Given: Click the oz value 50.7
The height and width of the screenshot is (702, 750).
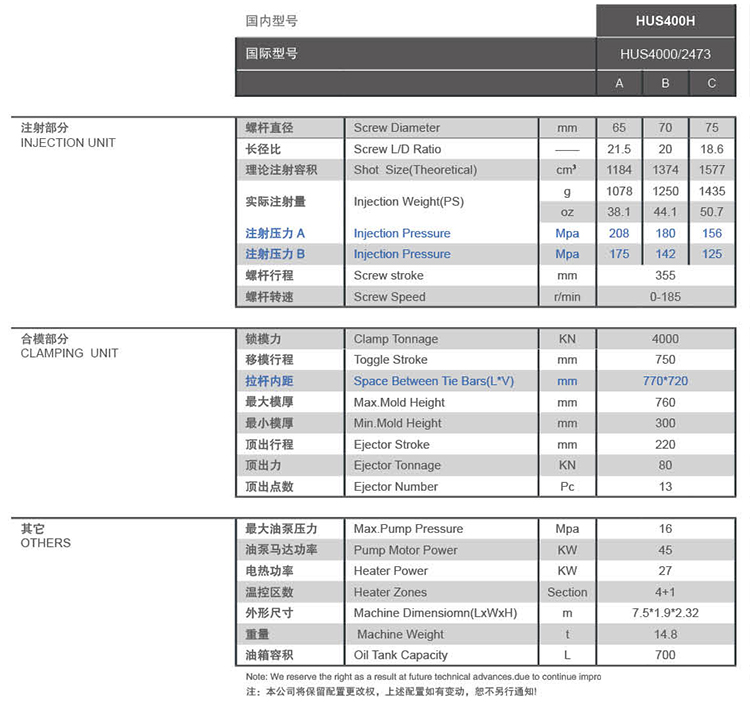Looking at the screenshot, I should pyautogui.click(x=712, y=212).
